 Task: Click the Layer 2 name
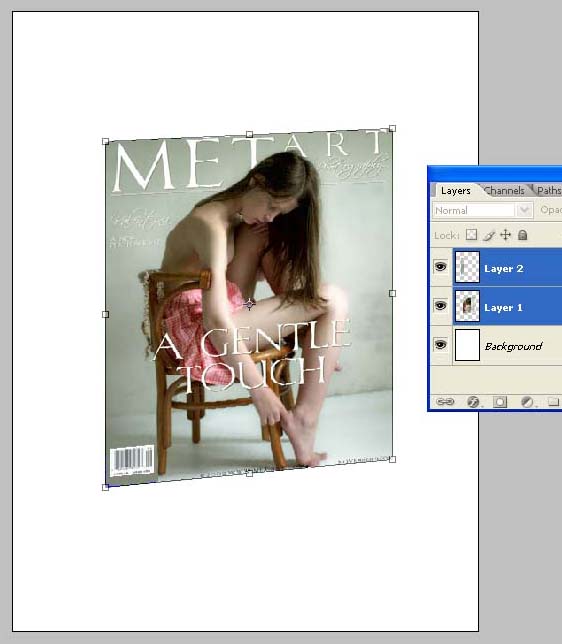point(504,269)
